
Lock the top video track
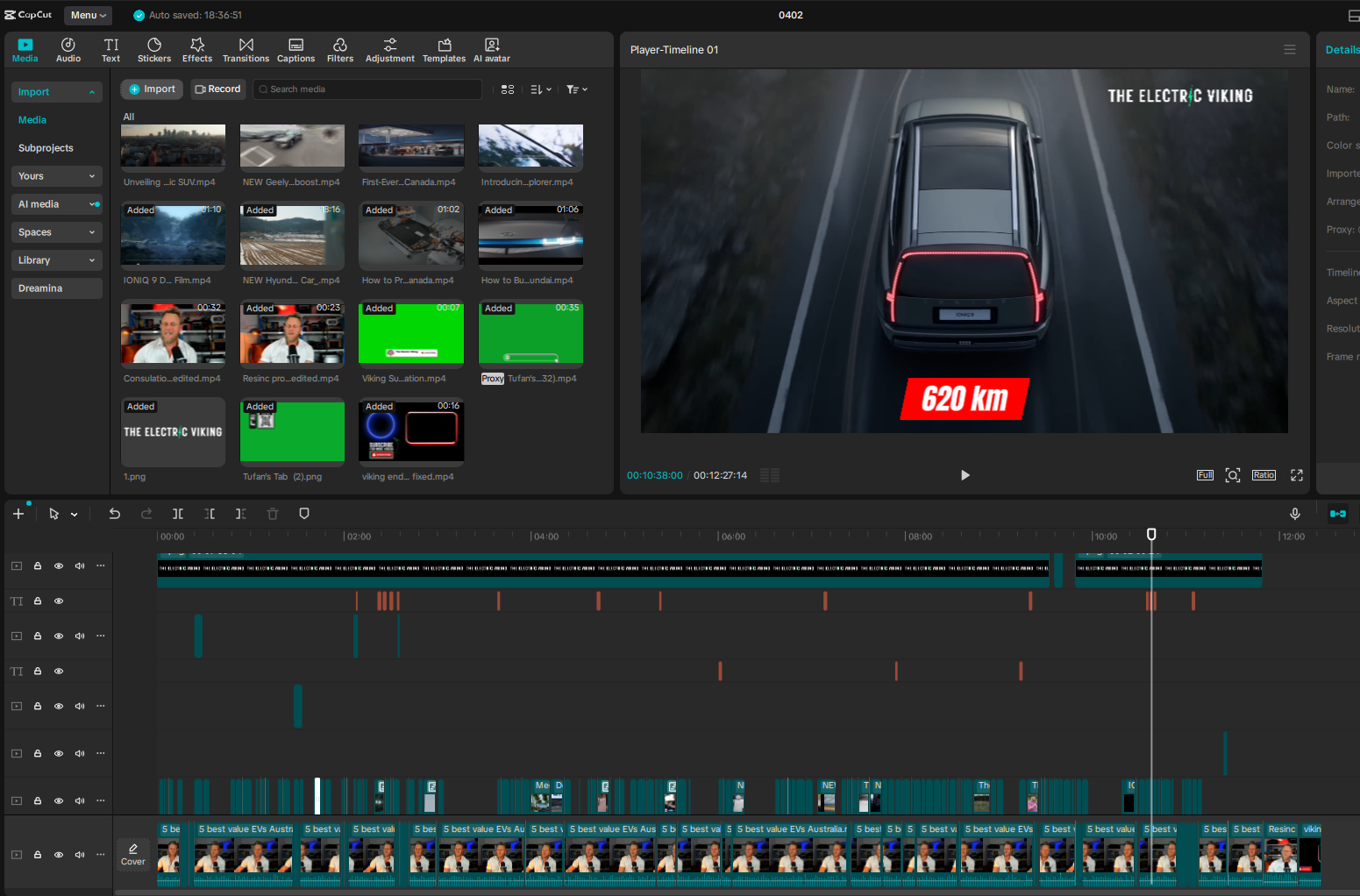(37, 565)
